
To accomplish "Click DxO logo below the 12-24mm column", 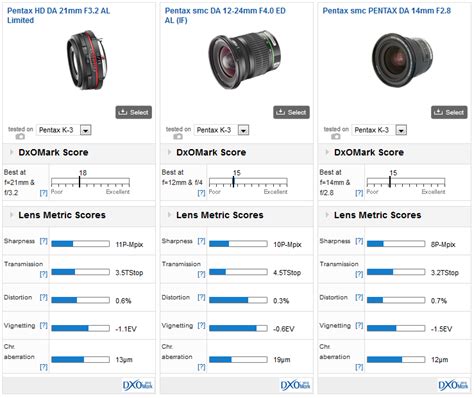I will (x=295, y=385).
